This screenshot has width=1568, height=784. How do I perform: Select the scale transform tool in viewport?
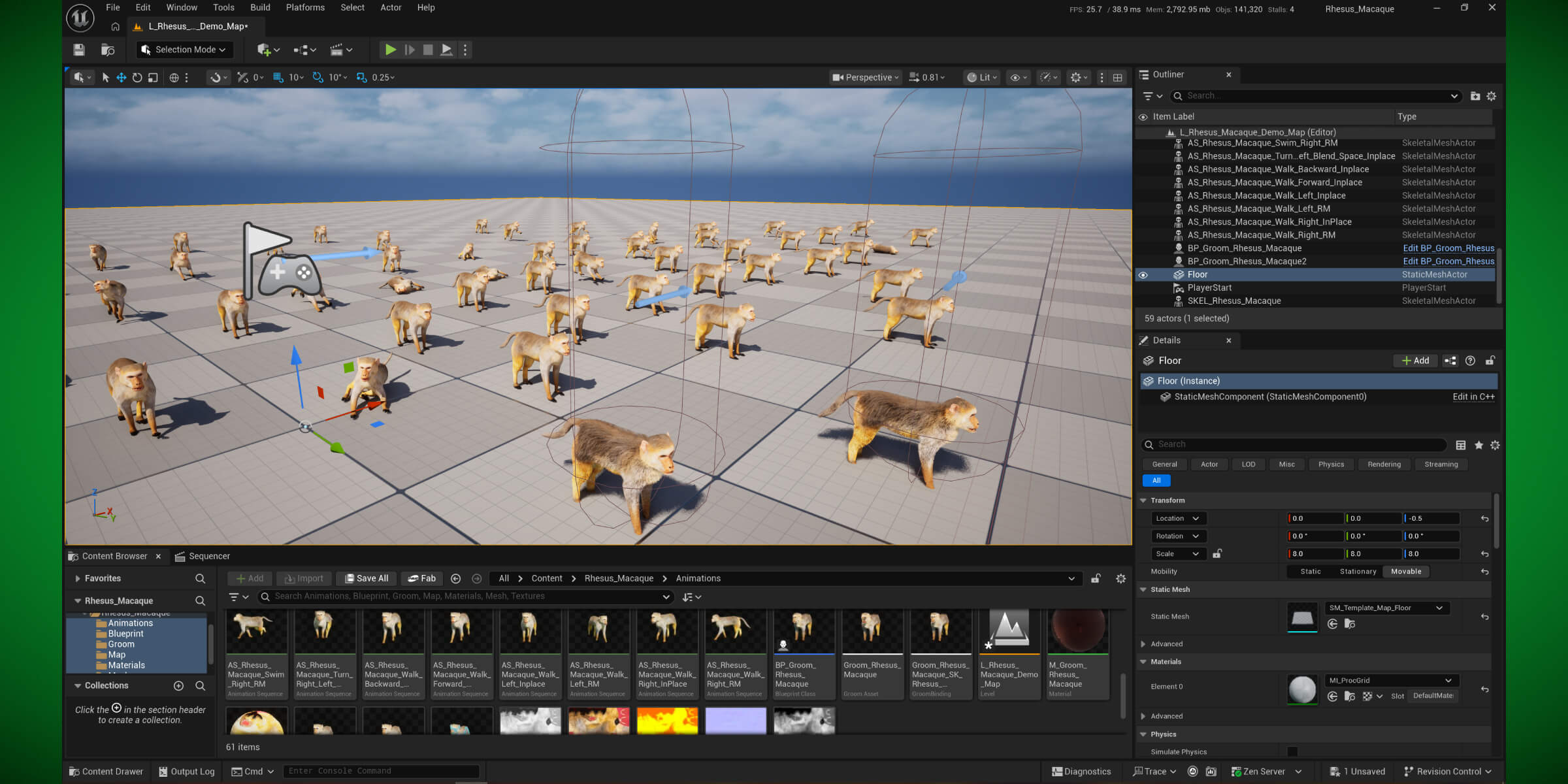click(153, 77)
